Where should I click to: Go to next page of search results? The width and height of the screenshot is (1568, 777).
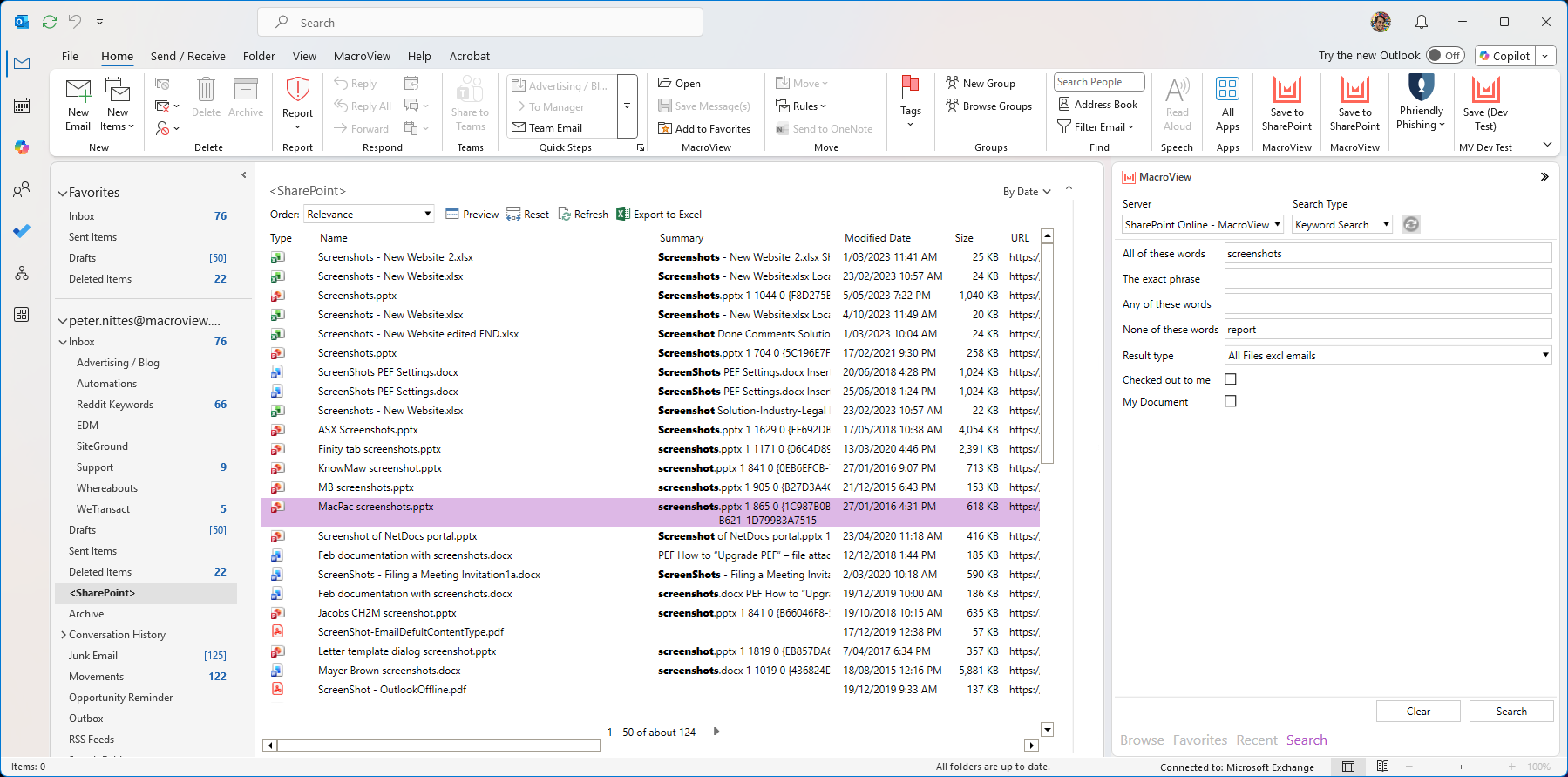tap(716, 732)
